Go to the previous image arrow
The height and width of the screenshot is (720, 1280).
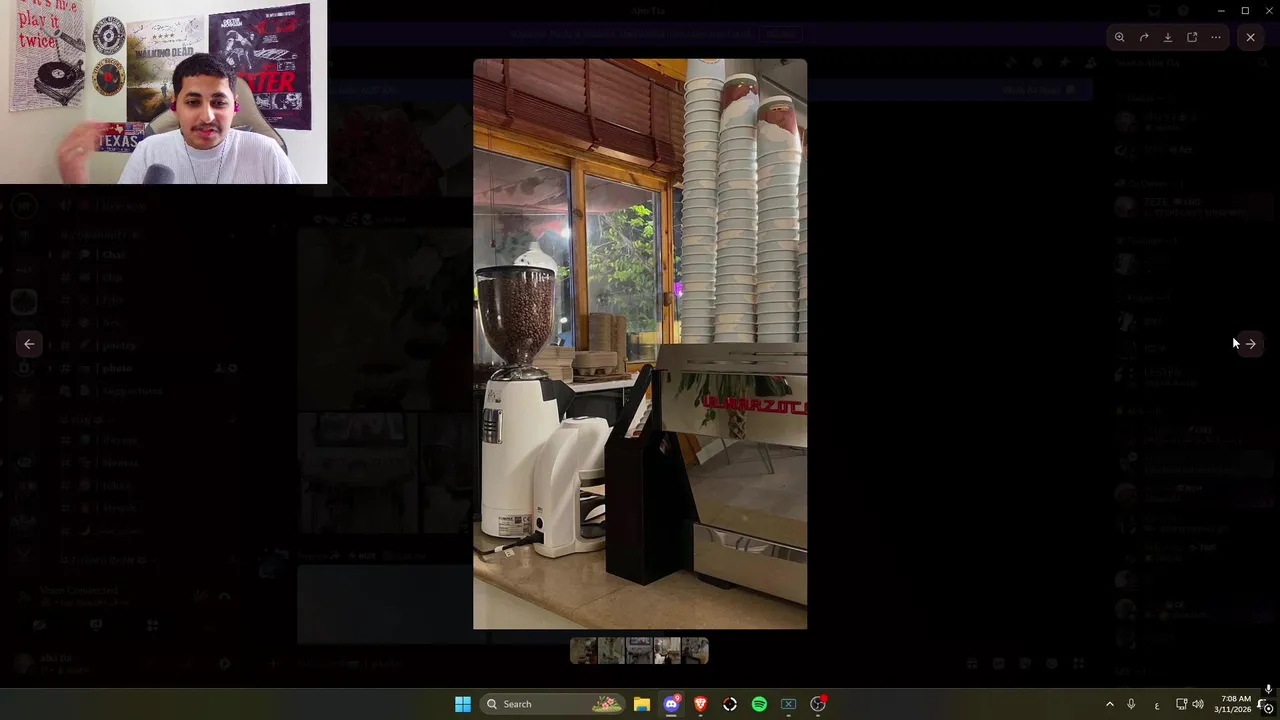click(29, 344)
